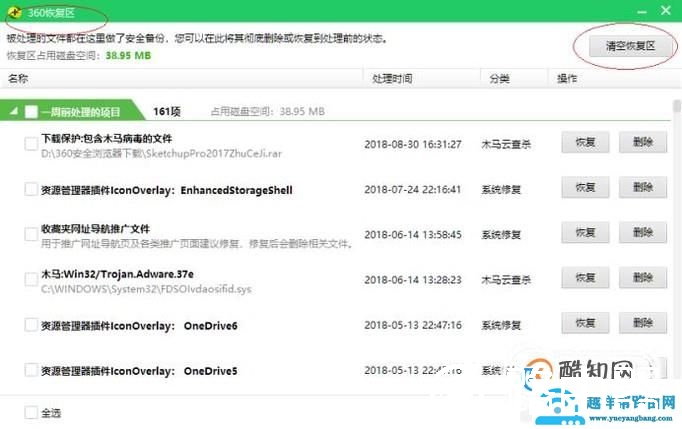Delete the EnhancedStorageShell entry
Image resolution: width=682 pixels, height=429 pixels.
tap(643, 188)
